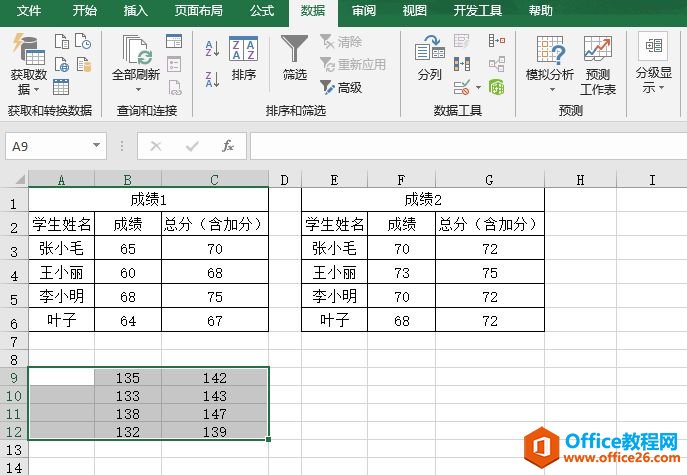Open the Get Data (获取数据) dropdown

[x=28, y=65]
